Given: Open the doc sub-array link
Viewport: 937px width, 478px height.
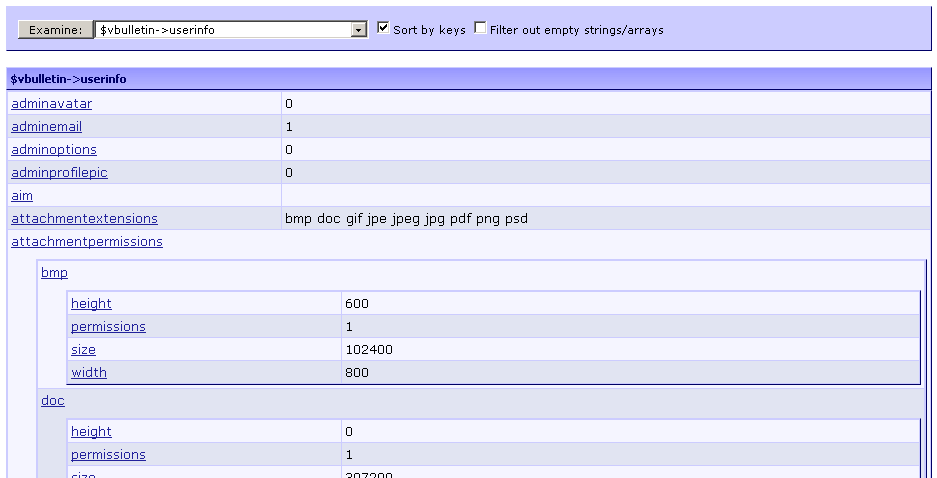Looking at the screenshot, I should point(53,401).
